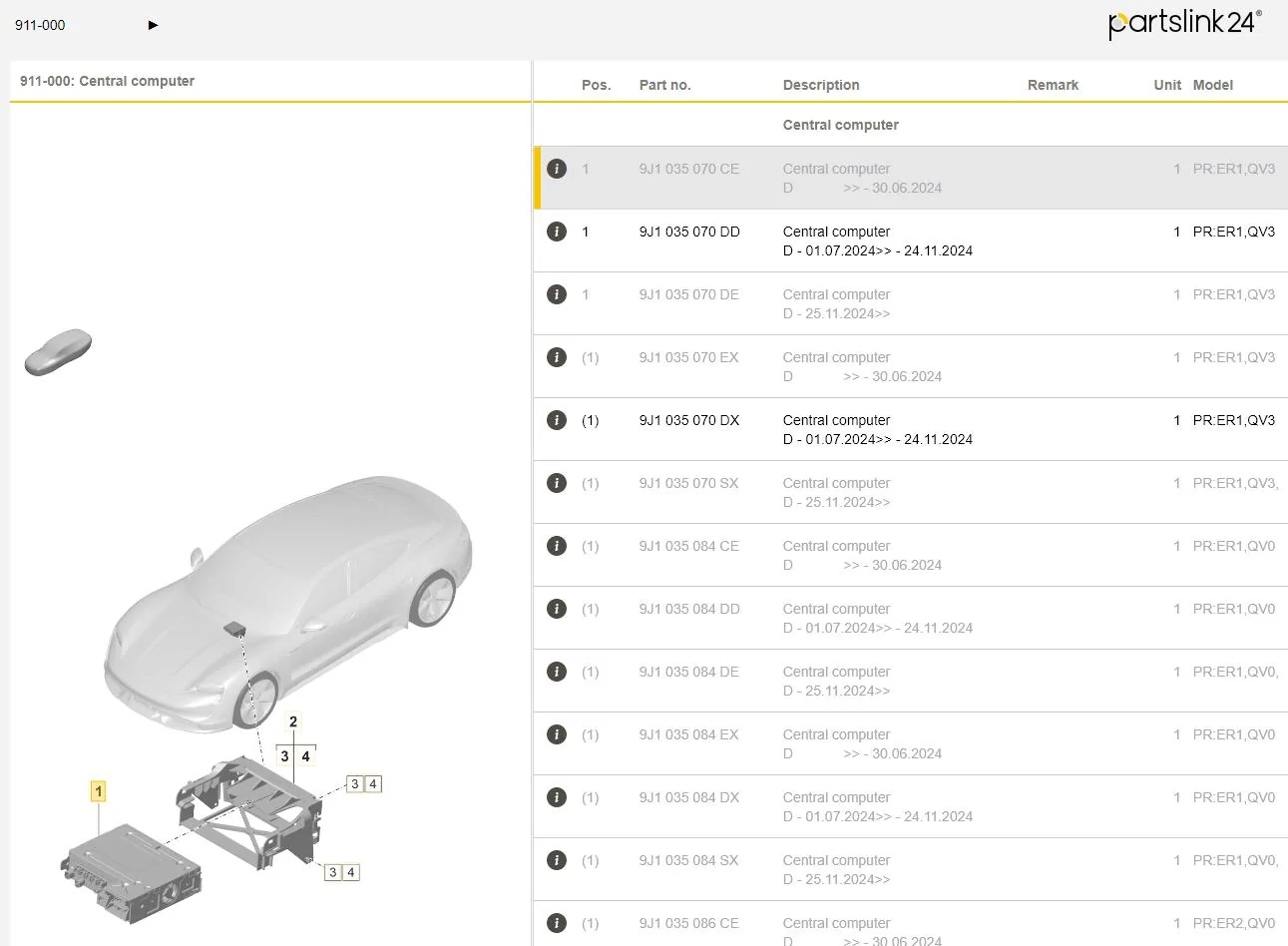This screenshot has width=1288, height=946.
Task: Click the play arrow next to 911-000
Action: 153,25
